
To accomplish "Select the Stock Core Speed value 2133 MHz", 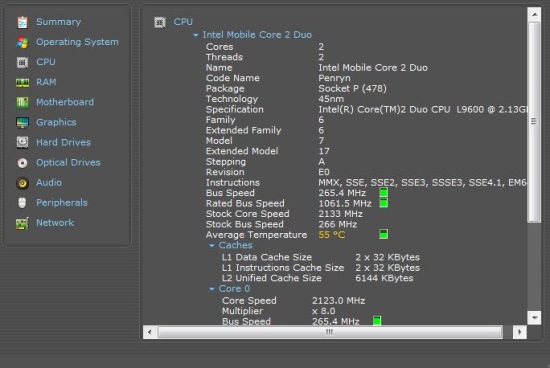I will [x=340, y=214].
